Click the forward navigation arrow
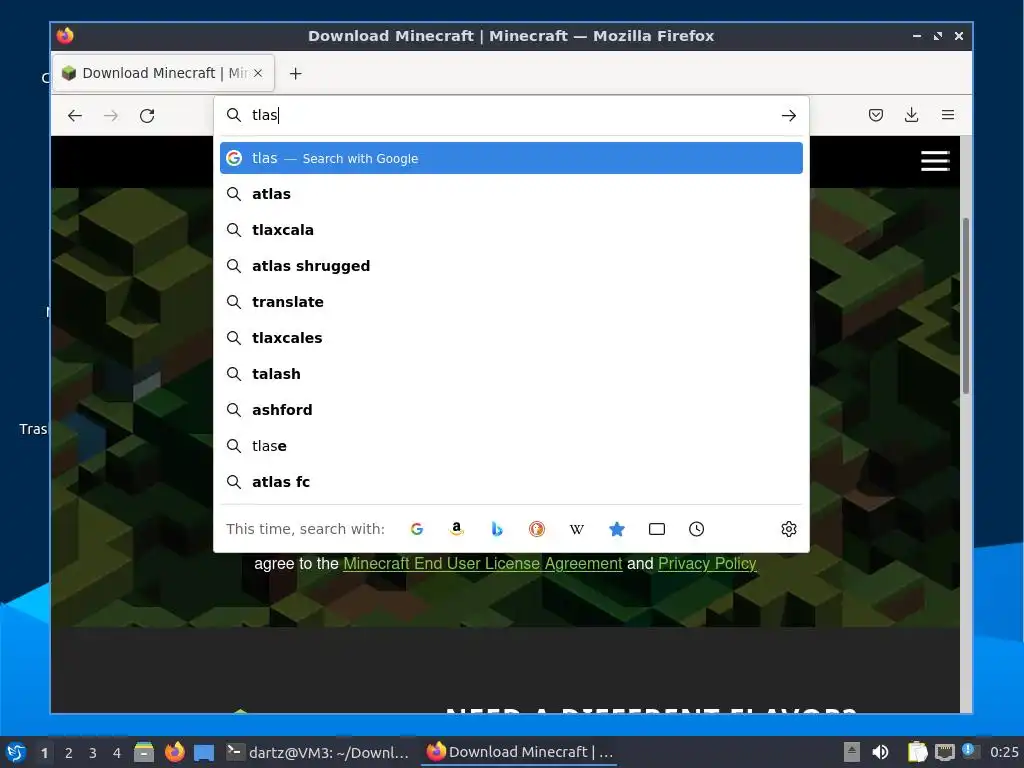Viewport: 1024px width, 768px height. (x=111, y=116)
